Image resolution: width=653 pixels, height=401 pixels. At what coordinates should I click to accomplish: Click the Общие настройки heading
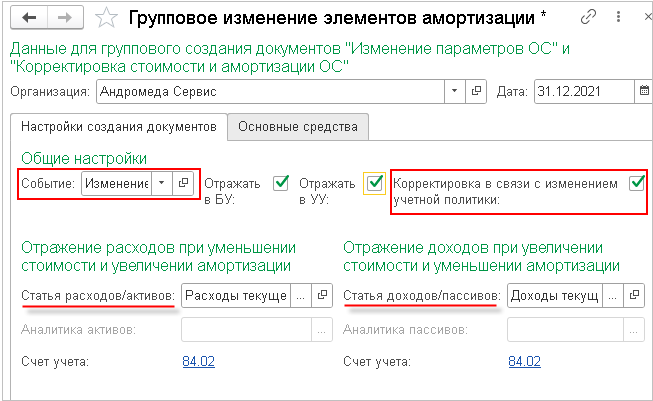84,159
